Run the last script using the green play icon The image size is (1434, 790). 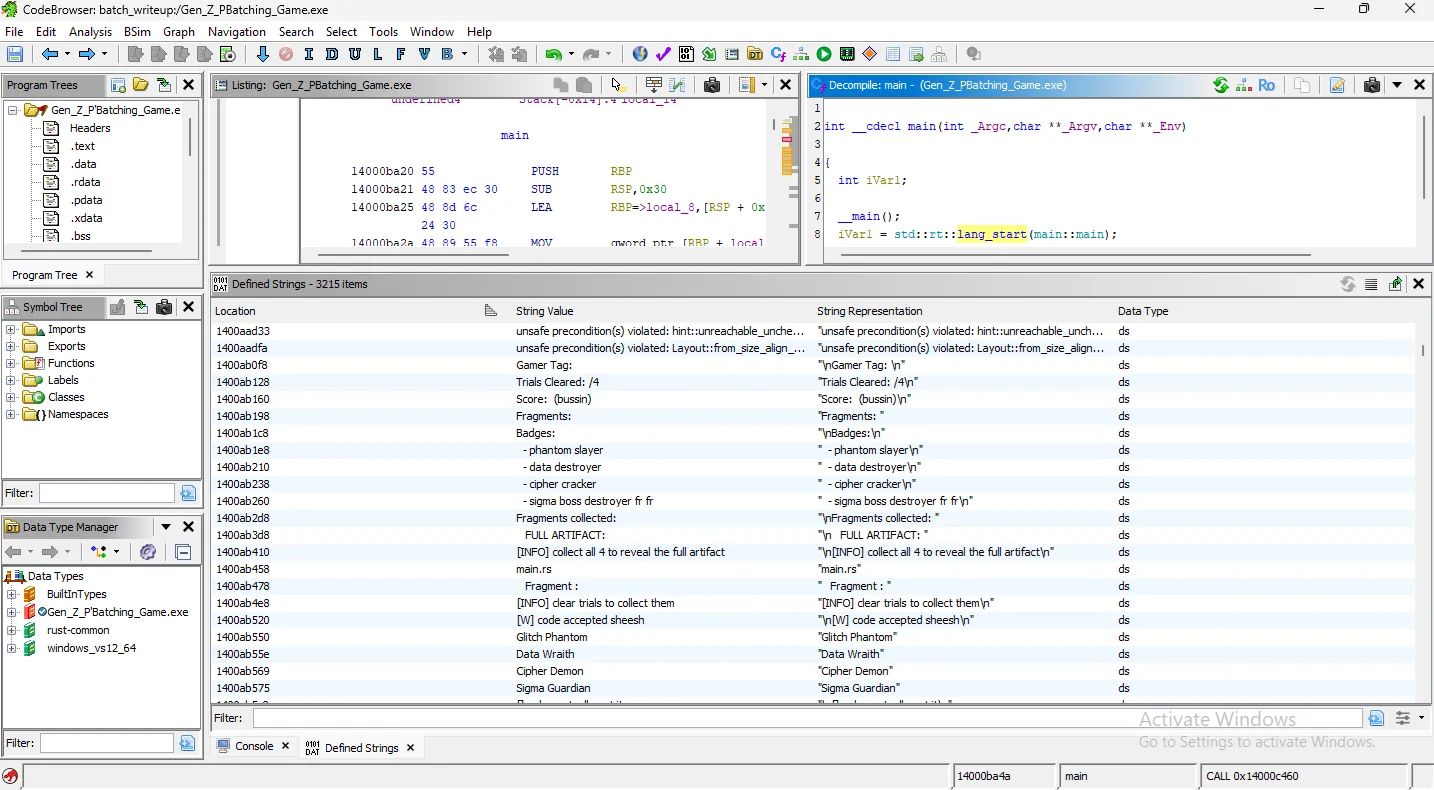point(823,54)
